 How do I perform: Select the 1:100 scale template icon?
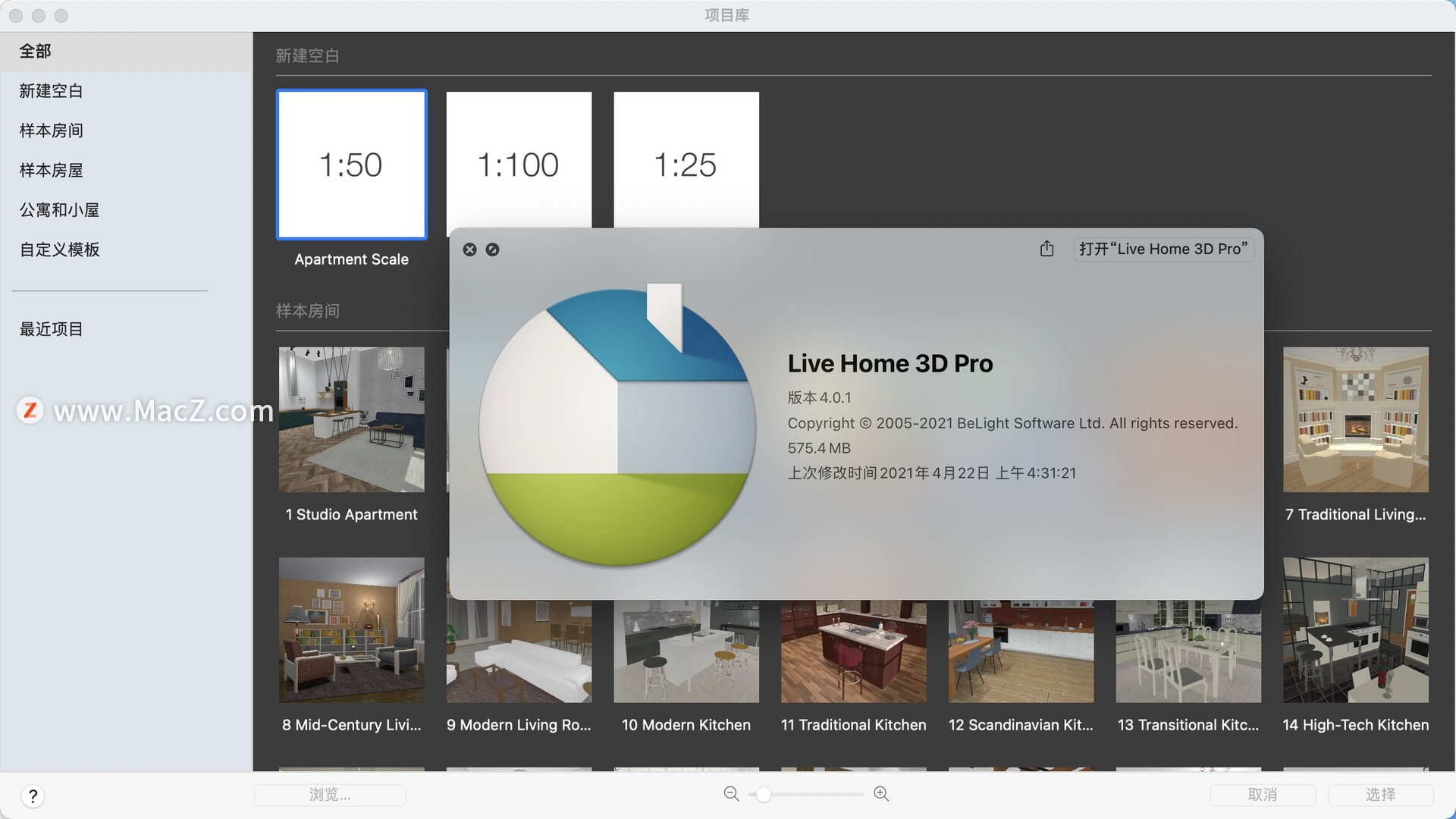(518, 163)
